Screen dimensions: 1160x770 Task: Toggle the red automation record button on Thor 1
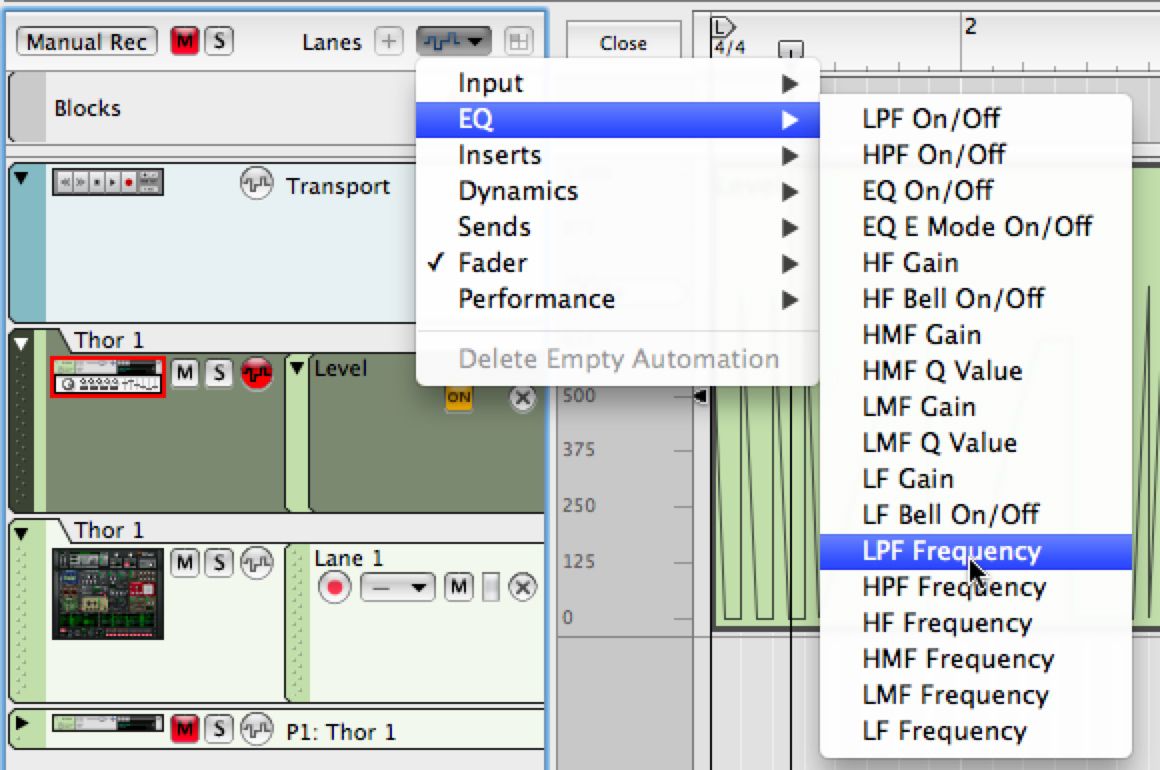(x=257, y=373)
